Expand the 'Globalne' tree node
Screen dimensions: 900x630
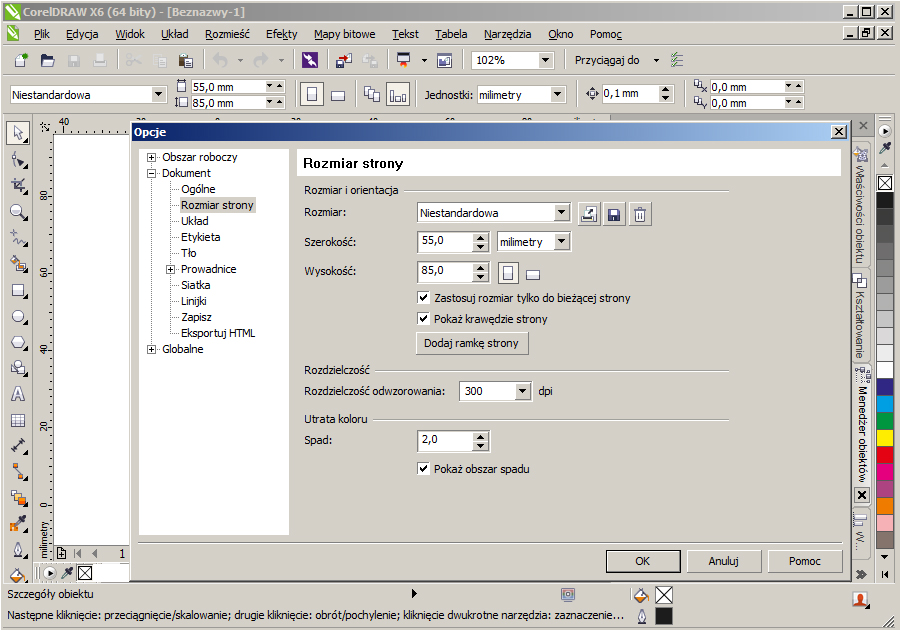pyautogui.click(x=152, y=349)
